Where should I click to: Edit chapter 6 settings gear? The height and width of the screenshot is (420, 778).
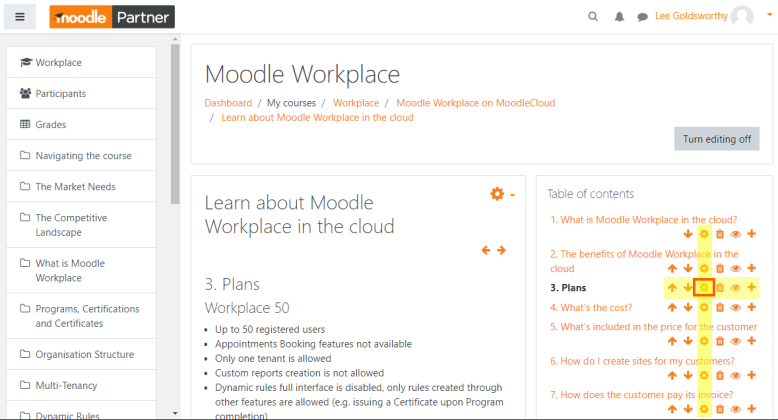pos(704,375)
